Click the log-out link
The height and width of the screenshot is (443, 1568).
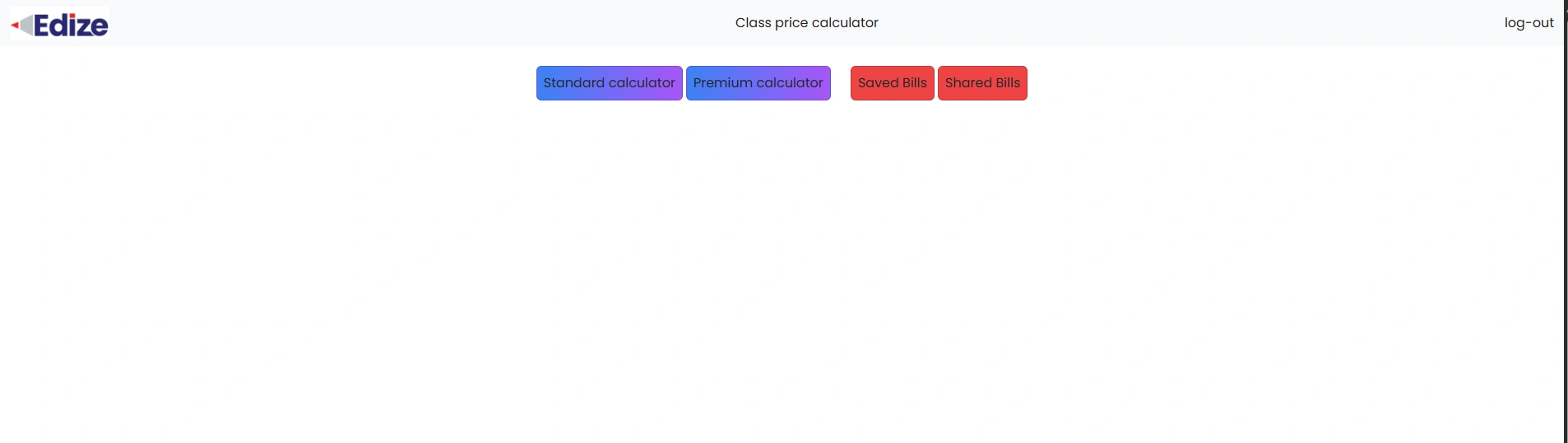1529,23
